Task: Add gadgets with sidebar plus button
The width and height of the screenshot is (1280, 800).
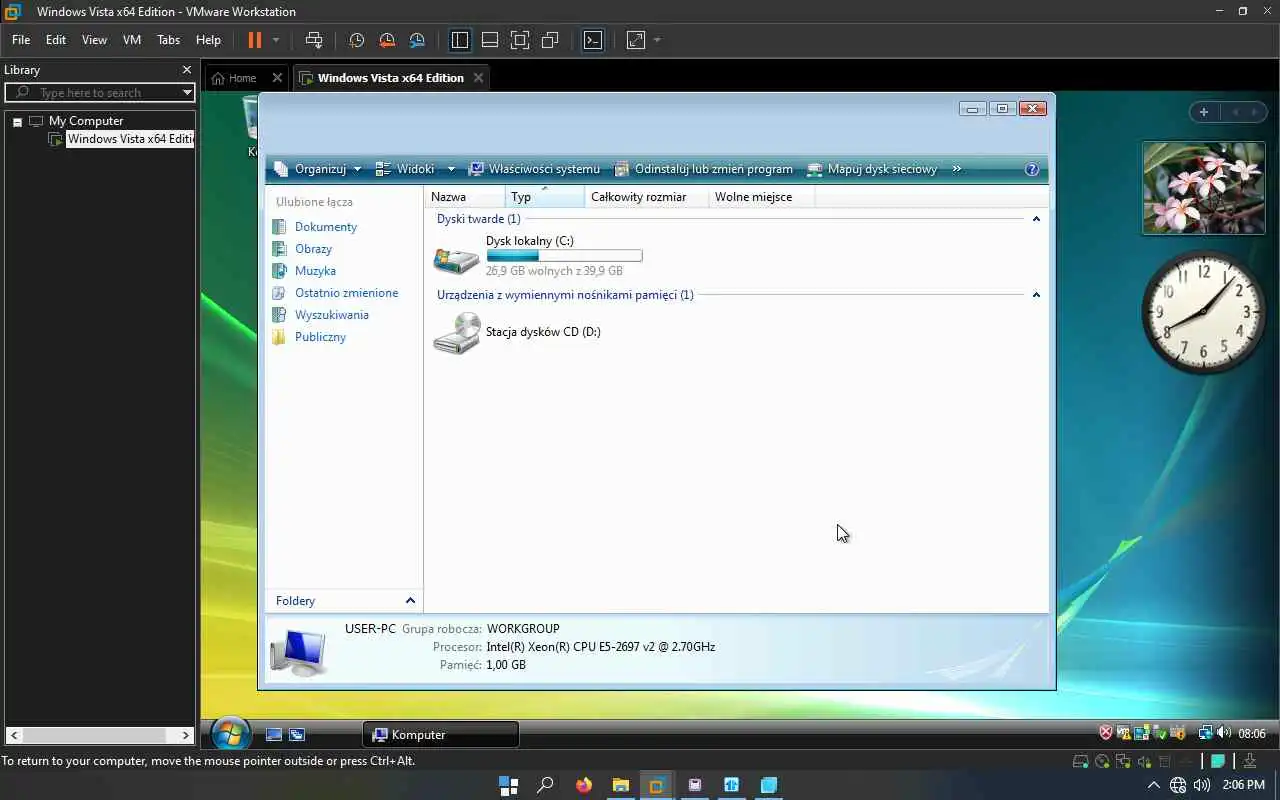Action: point(1204,112)
